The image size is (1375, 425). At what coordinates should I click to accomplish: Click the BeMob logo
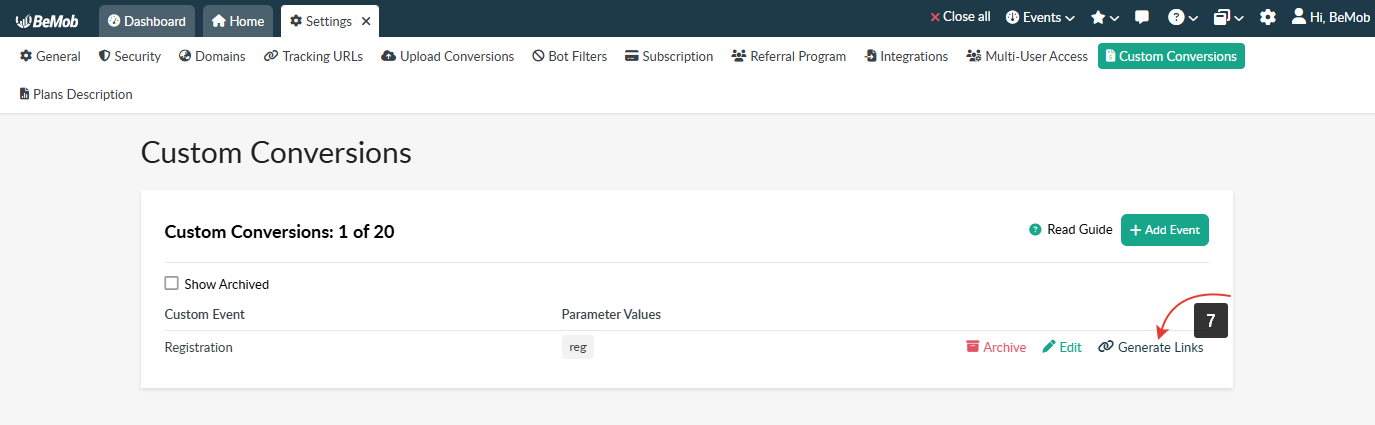[47, 20]
